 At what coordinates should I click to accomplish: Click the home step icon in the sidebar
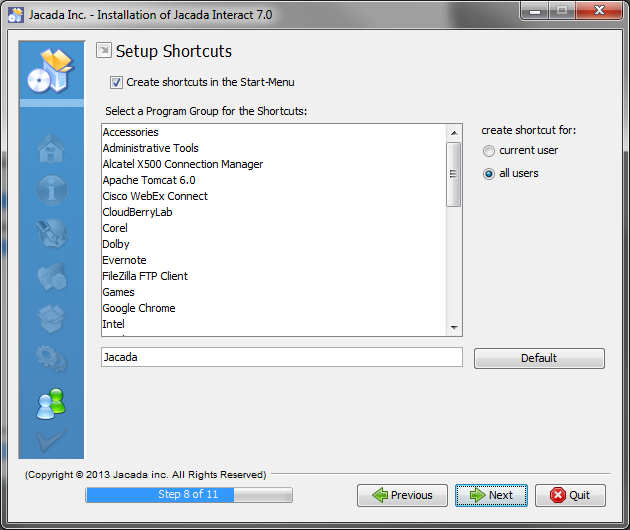click(x=51, y=148)
